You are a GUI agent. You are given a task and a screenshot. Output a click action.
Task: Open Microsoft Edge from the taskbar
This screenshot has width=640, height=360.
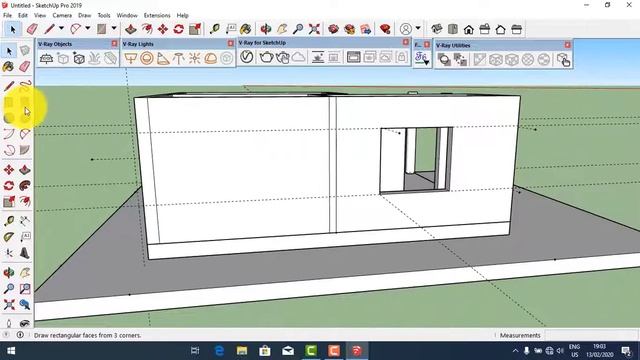click(219, 351)
